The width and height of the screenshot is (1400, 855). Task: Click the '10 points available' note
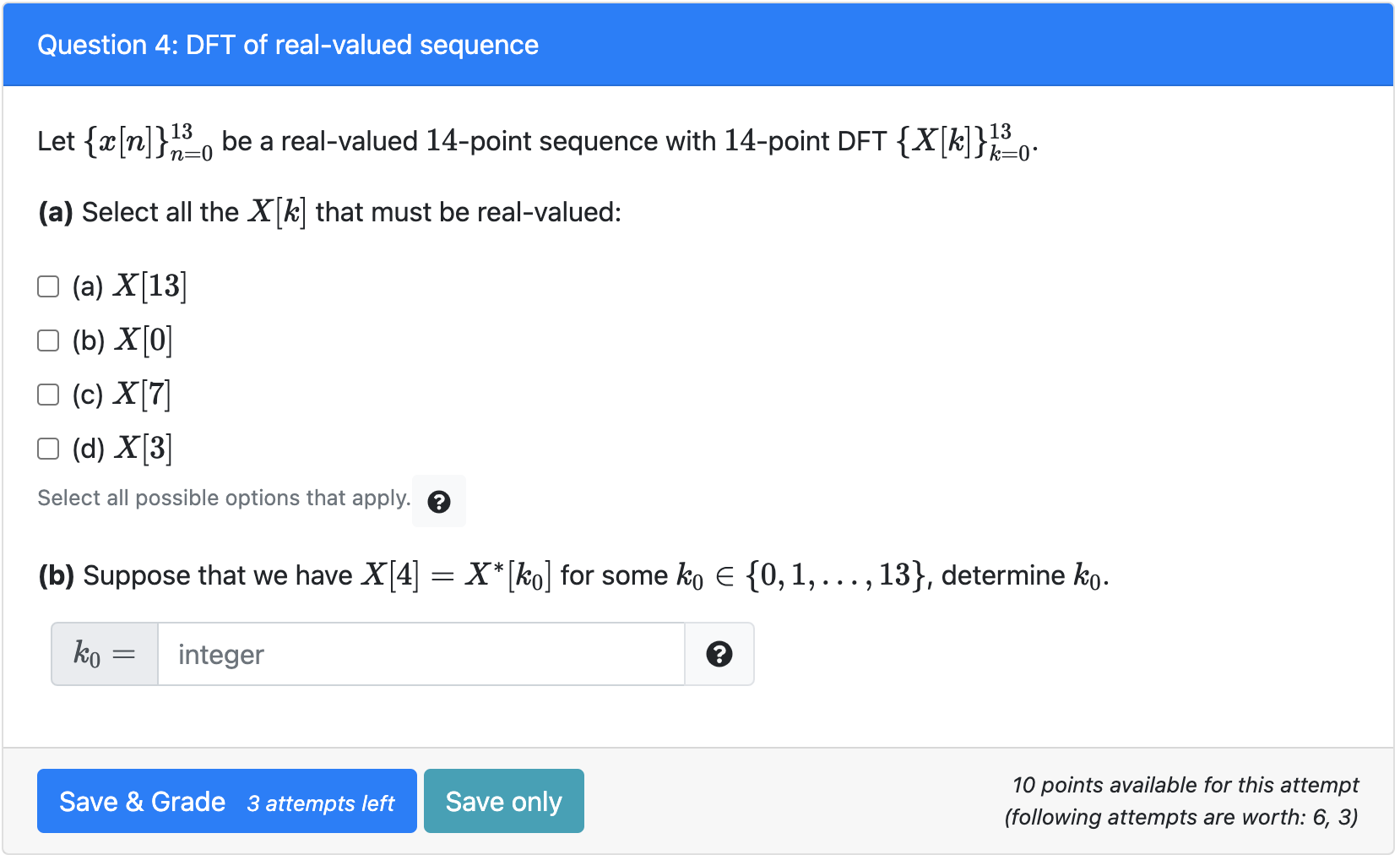(1186, 785)
